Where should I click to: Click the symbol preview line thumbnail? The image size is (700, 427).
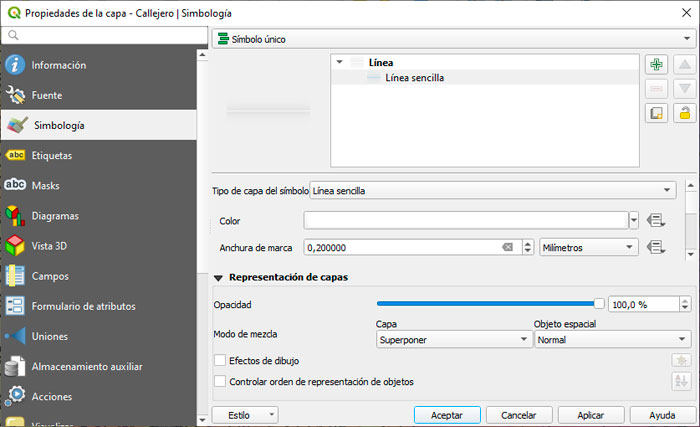(x=268, y=109)
